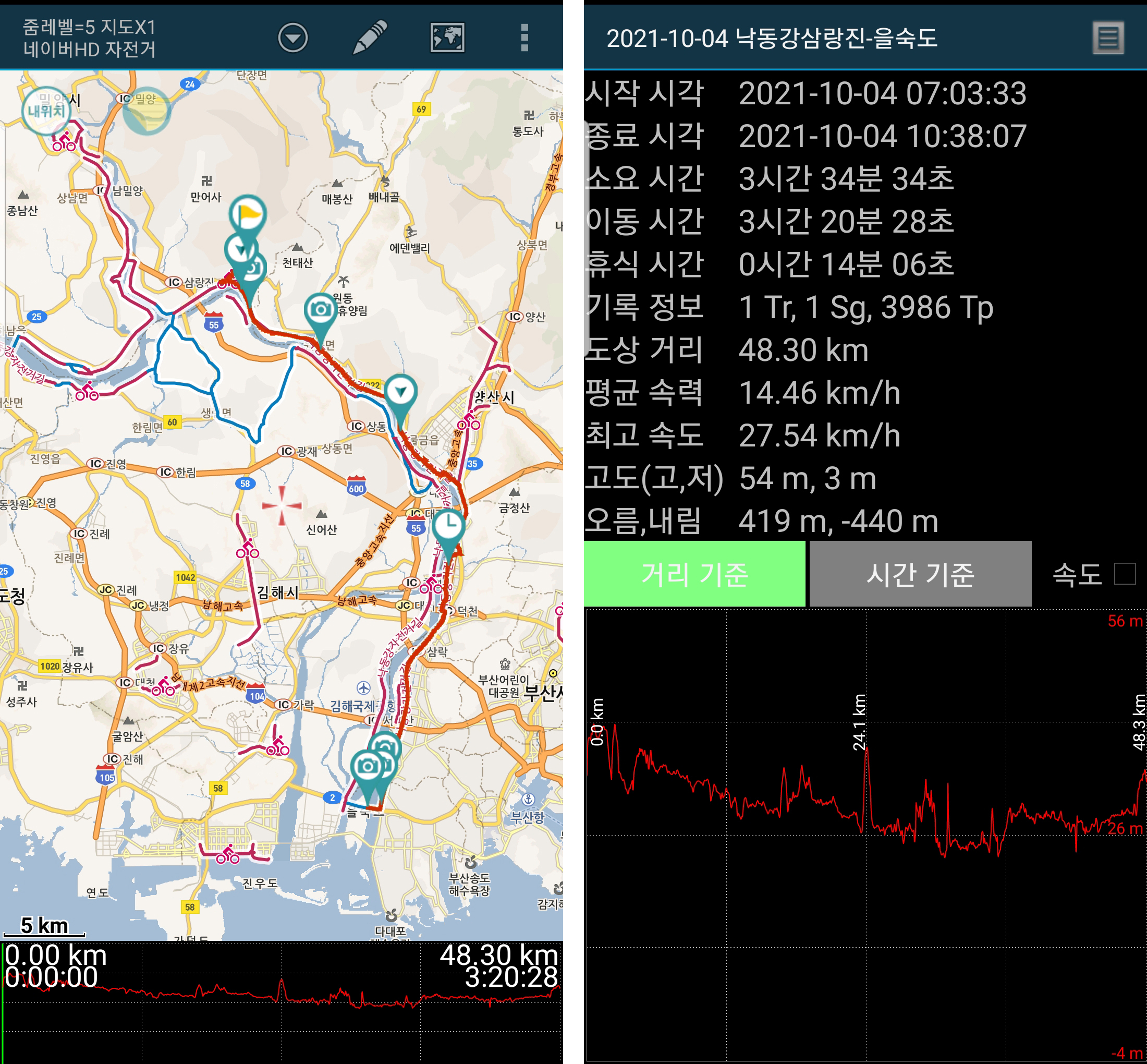Click the bicycle icon near 진우도

pyautogui.click(x=228, y=854)
